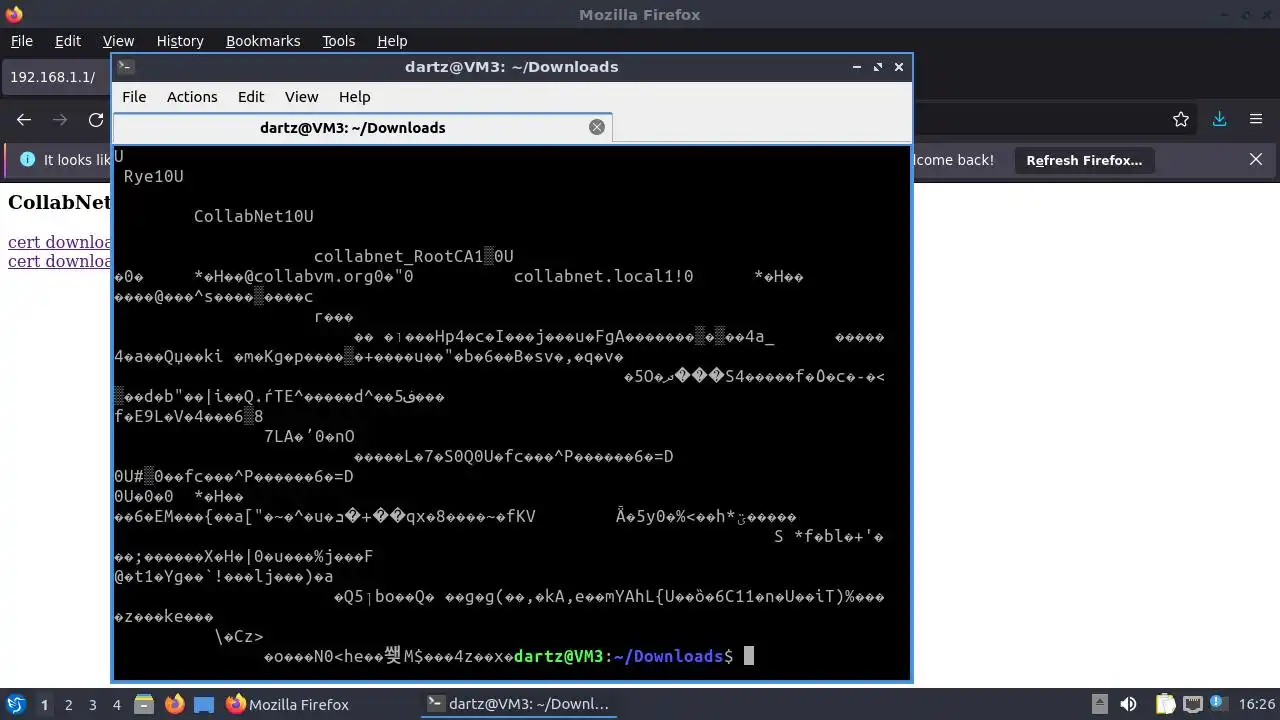The image size is (1280, 720).
Task: Select the dartz@VM3: ~/Downloads terminal tab
Action: (362, 127)
